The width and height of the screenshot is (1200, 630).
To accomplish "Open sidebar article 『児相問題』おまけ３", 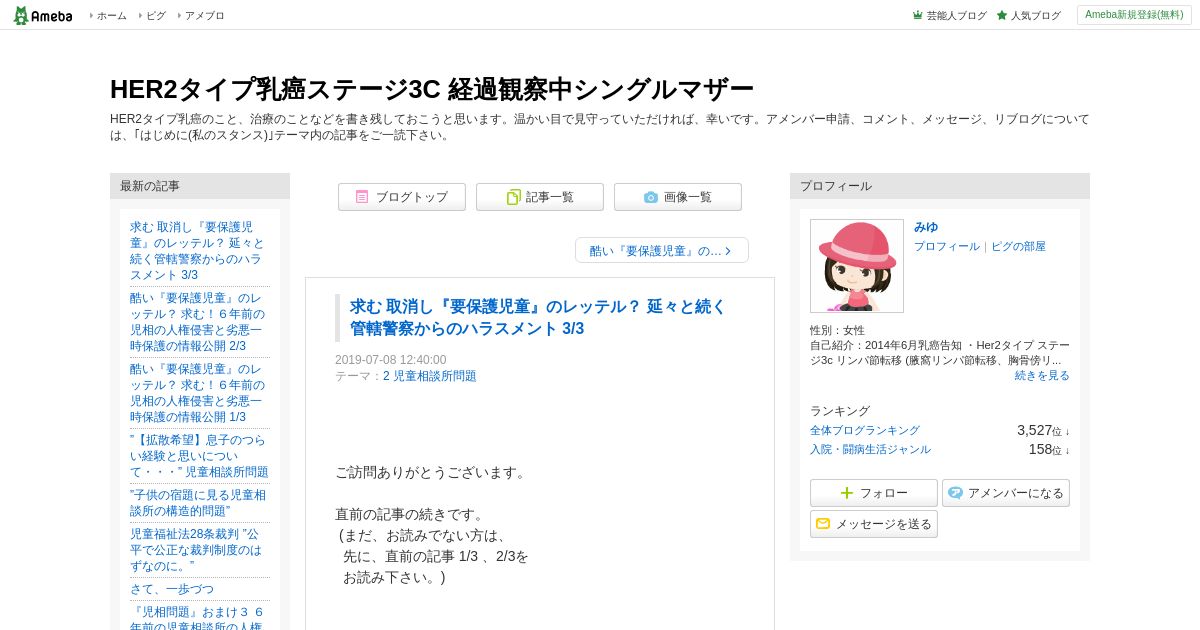I will coord(197,617).
